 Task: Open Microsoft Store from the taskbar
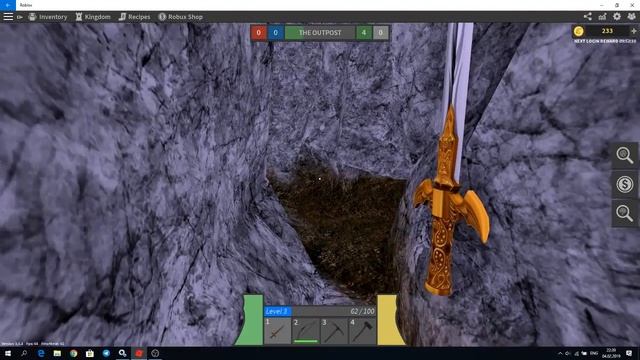(x=90, y=353)
